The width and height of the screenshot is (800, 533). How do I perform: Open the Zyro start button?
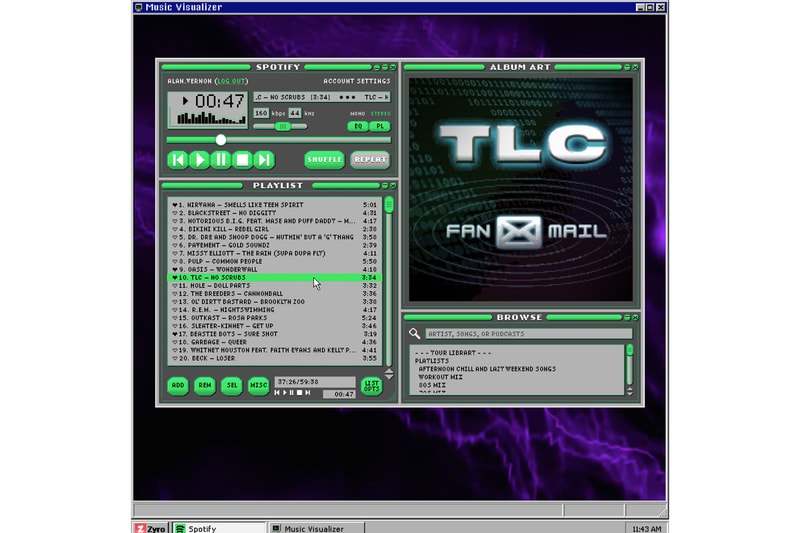click(x=150, y=528)
